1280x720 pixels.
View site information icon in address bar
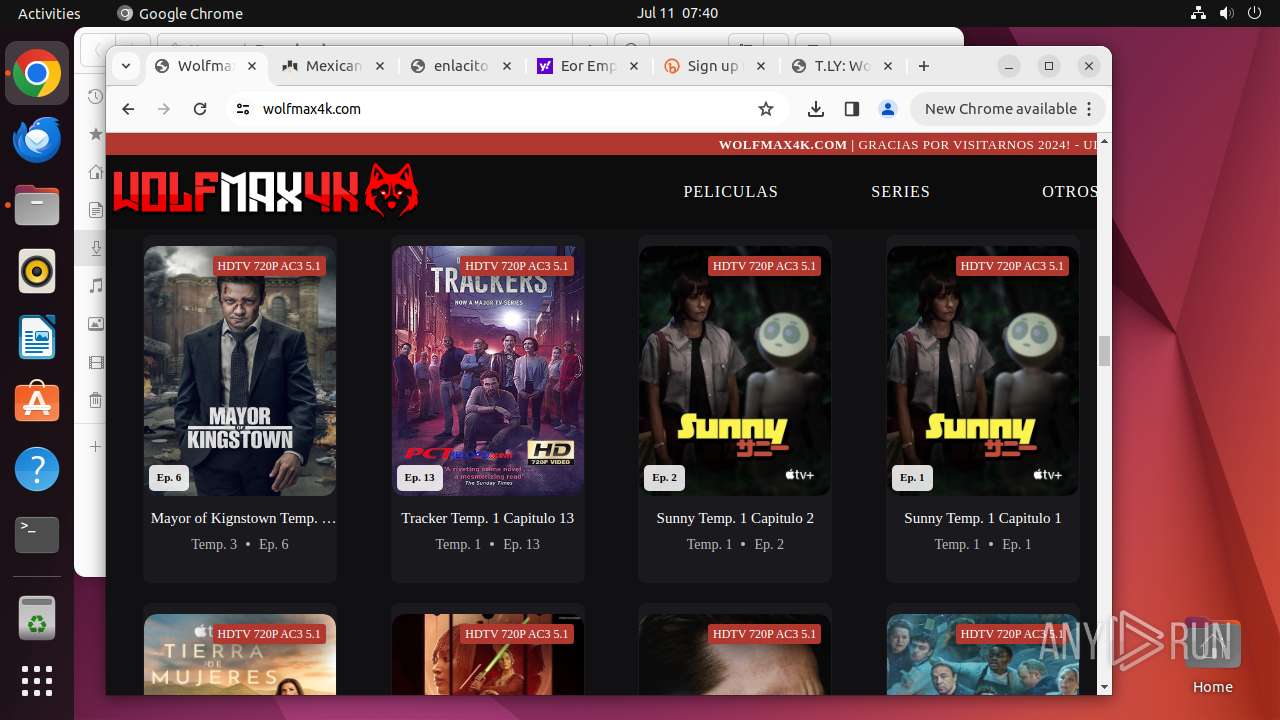(x=242, y=109)
